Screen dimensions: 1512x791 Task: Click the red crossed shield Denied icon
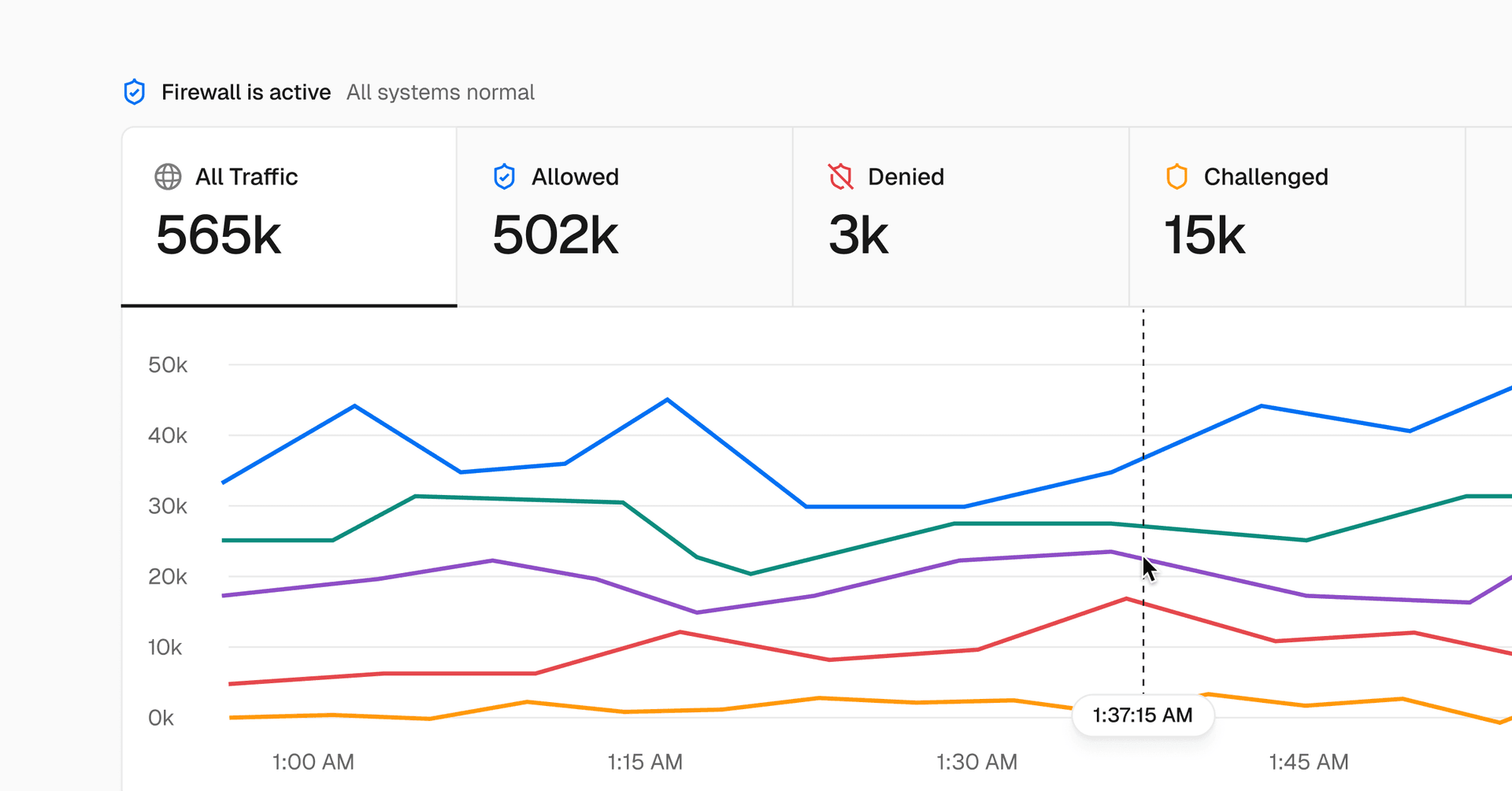(x=840, y=177)
